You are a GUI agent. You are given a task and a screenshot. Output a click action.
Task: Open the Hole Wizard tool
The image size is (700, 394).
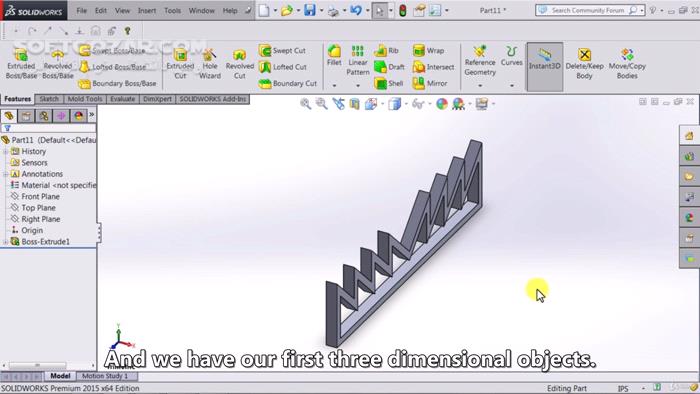tap(209, 63)
